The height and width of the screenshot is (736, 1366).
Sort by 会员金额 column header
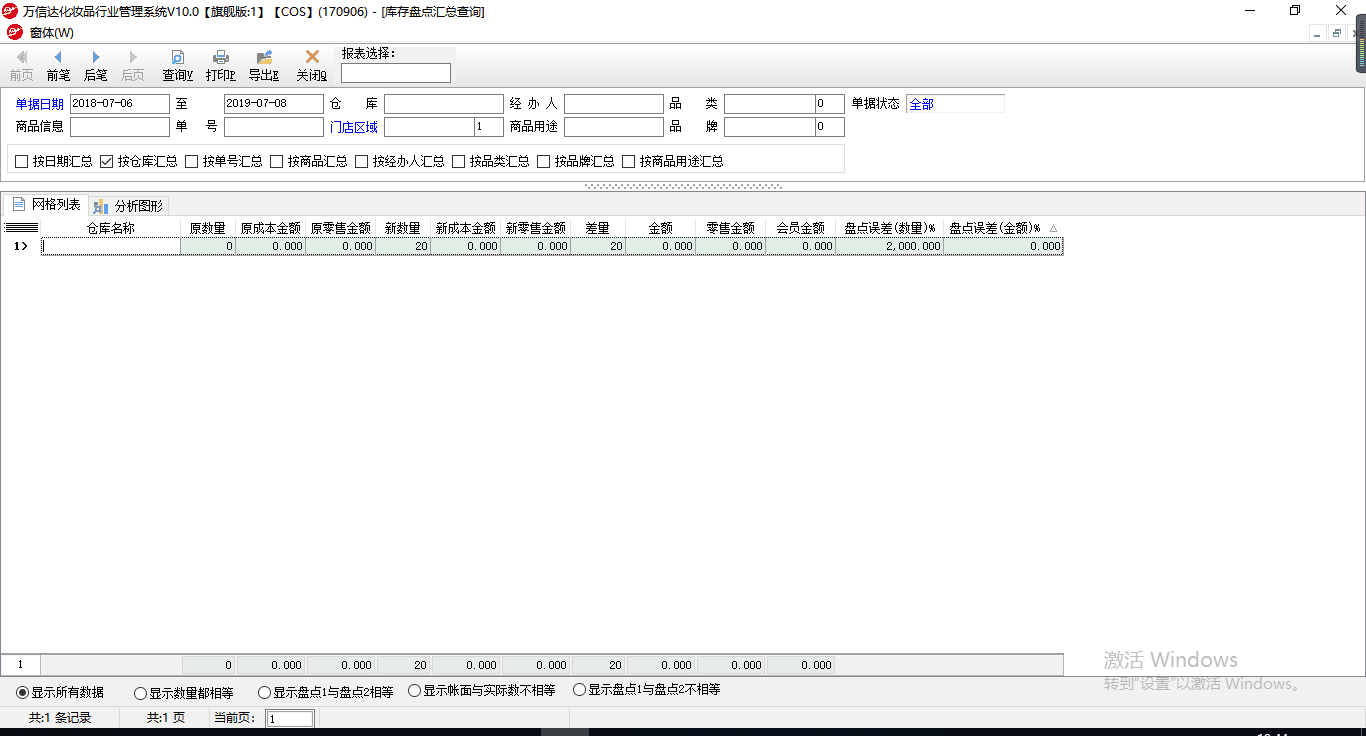pyautogui.click(x=801, y=228)
